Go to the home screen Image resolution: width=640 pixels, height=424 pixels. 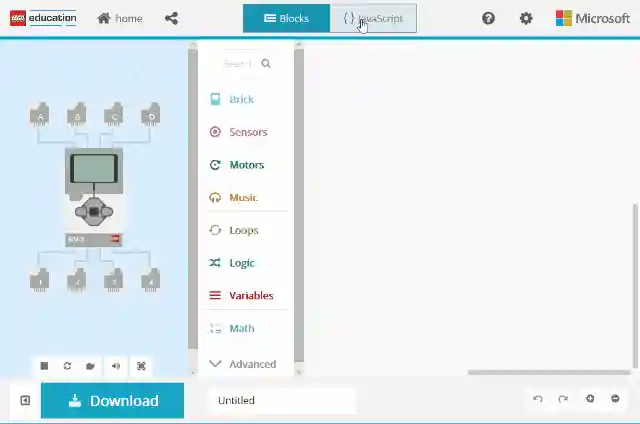click(120, 18)
